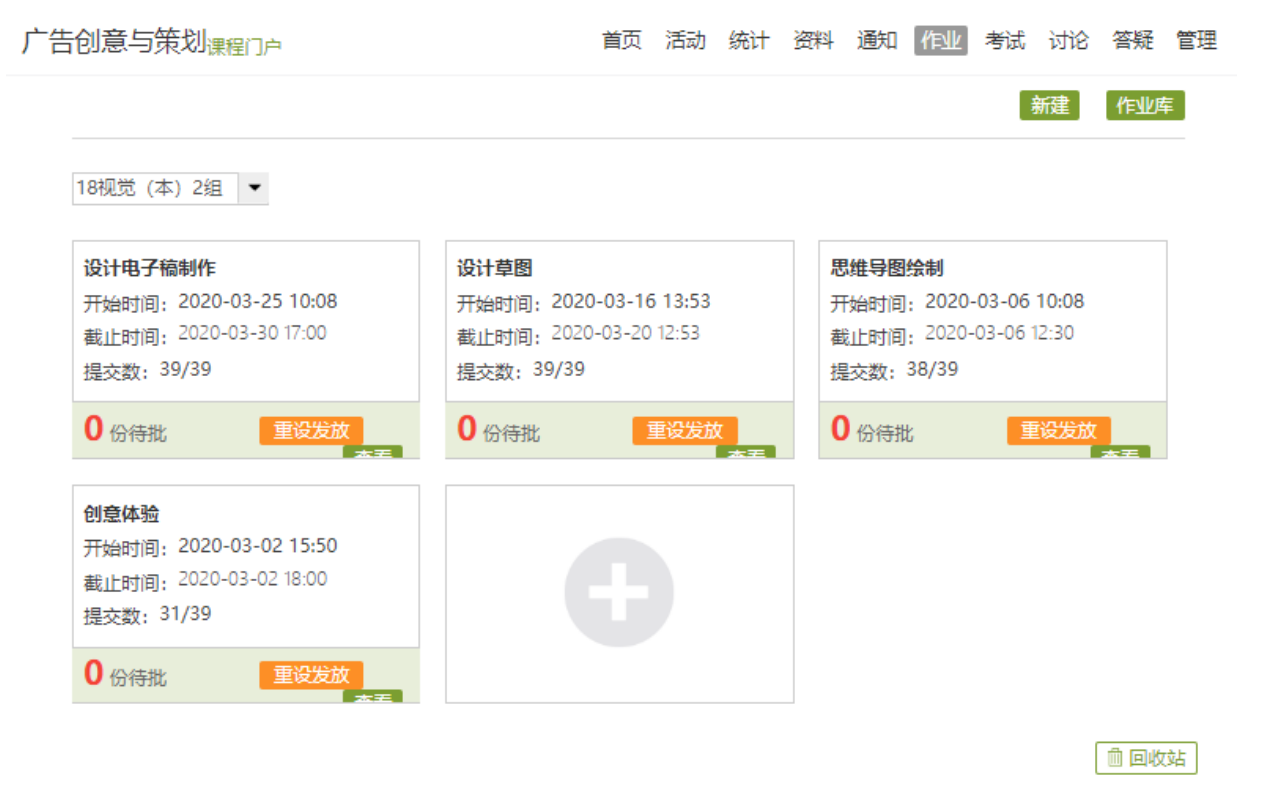This screenshot has height=802, width=1262.
Task: Switch to the 活动 tab
Action: (685, 41)
